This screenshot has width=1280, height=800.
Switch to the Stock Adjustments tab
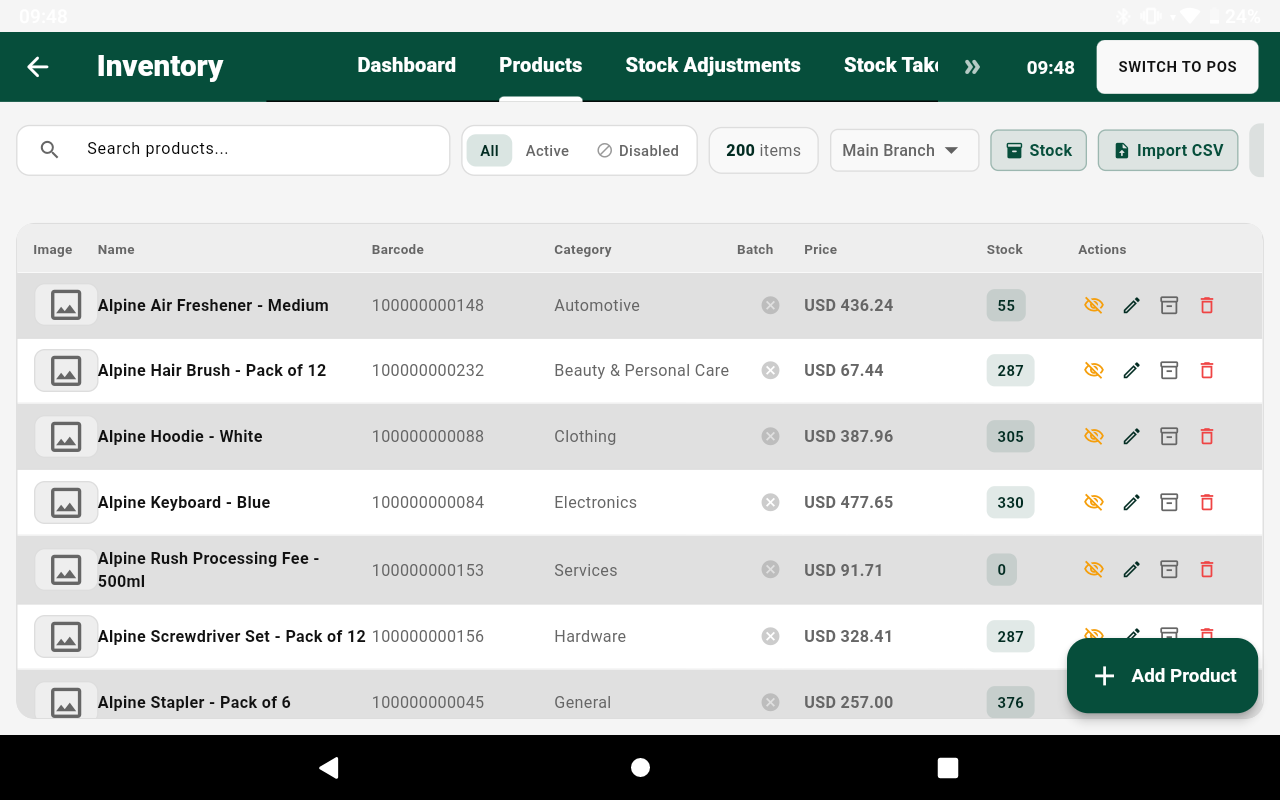pyautogui.click(x=713, y=65)
